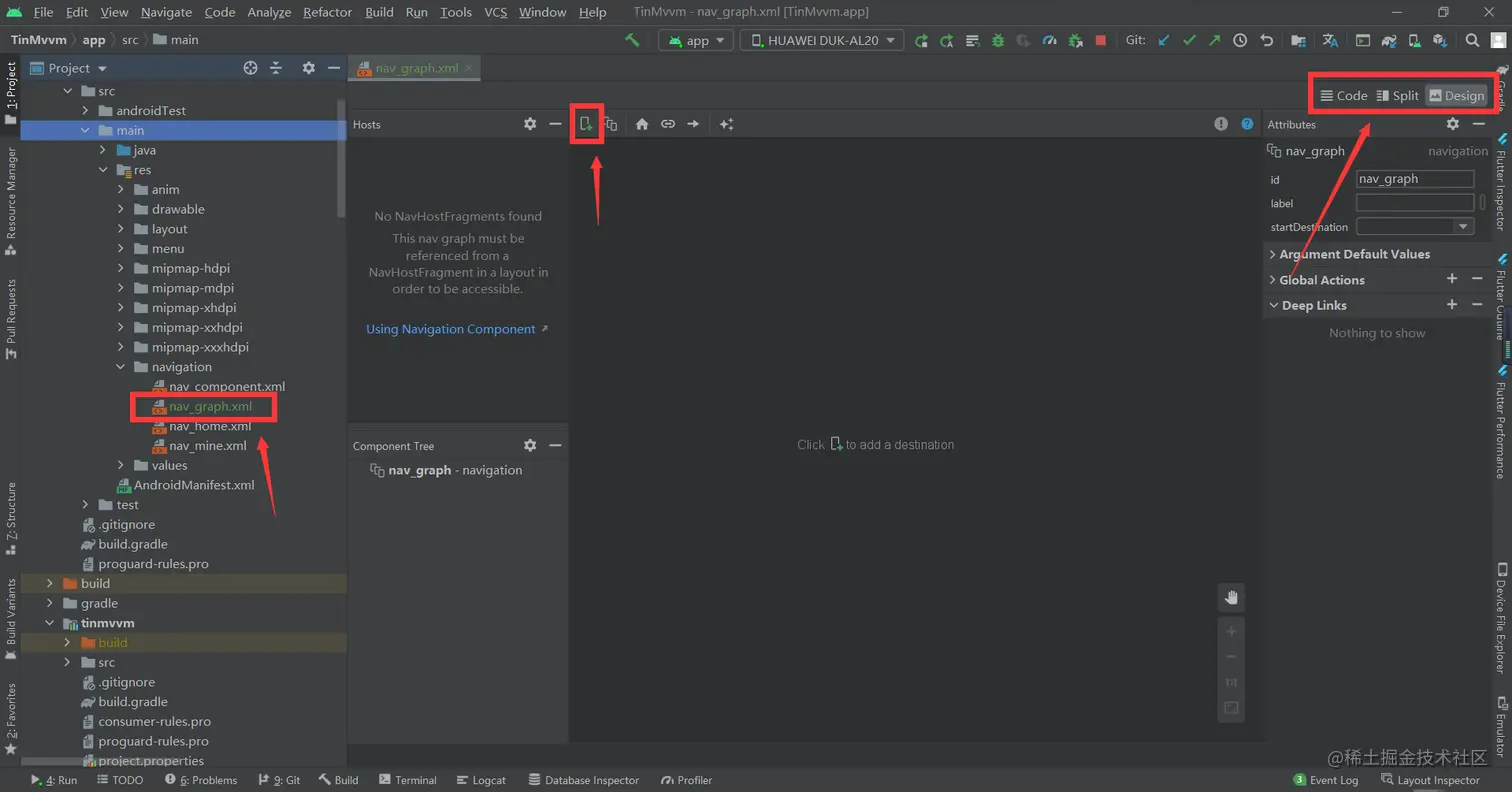The height and width of the screenshot is (792, 1512).
Task: Click the Auto Arrange sparkle icon
Action: (x=727, y=124)
